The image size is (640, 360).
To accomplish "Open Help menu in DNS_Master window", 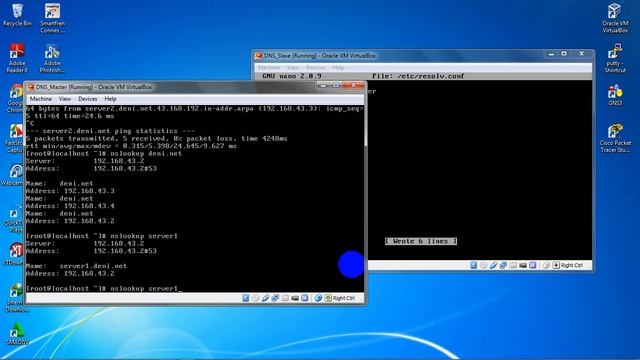I will 110,99.
